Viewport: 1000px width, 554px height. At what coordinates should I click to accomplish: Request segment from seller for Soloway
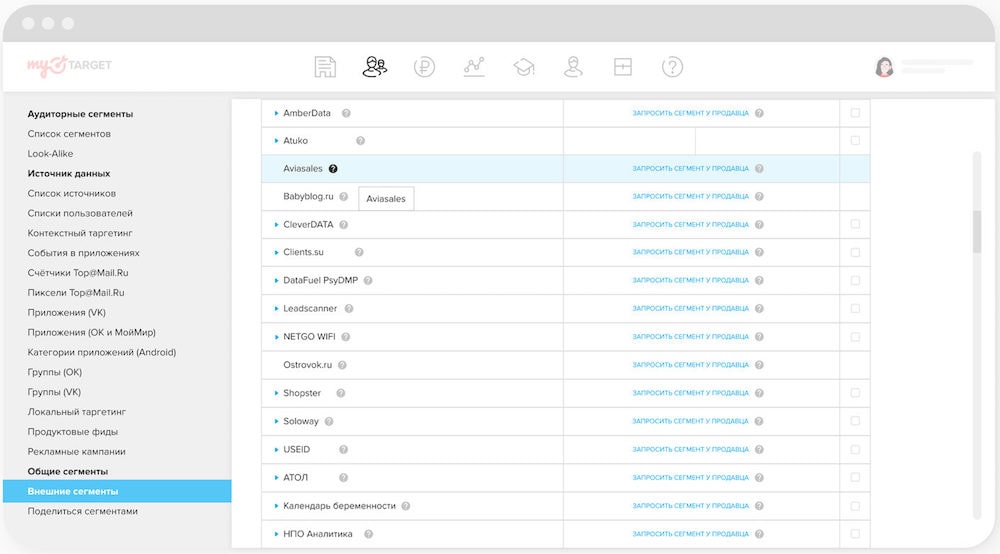tap(690, 421)
